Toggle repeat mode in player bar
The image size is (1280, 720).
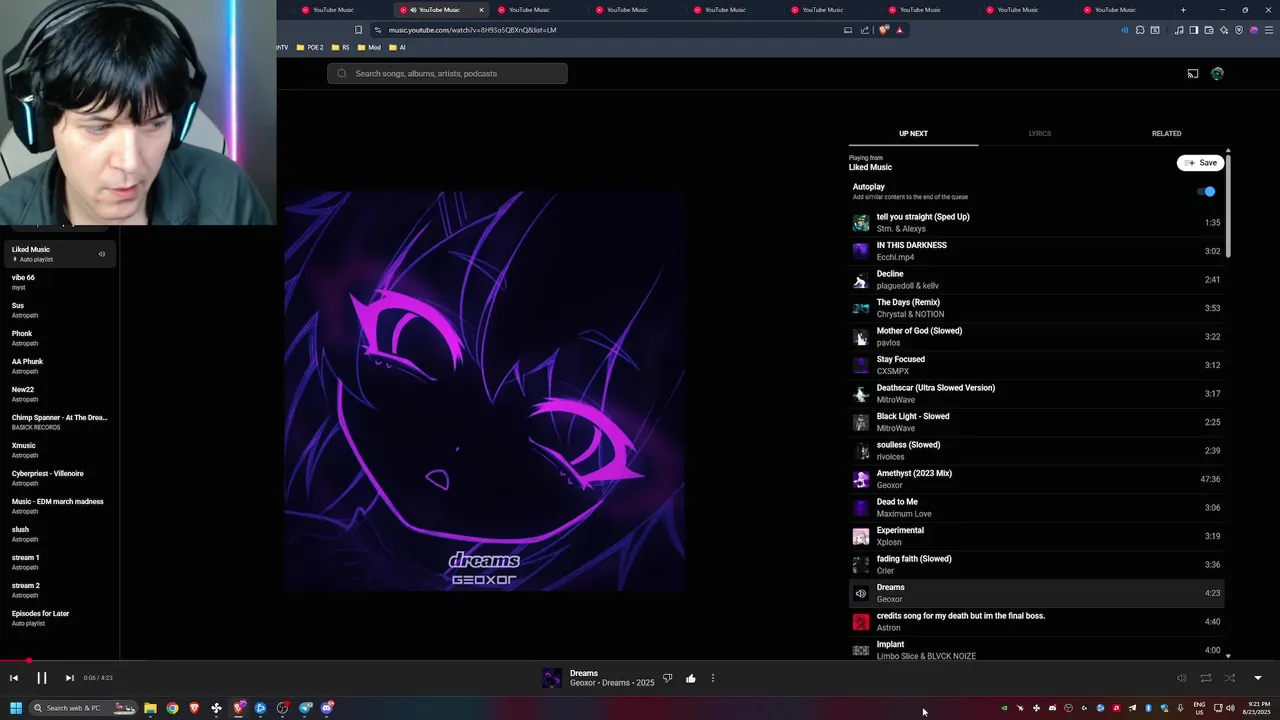pos(1206,678)
